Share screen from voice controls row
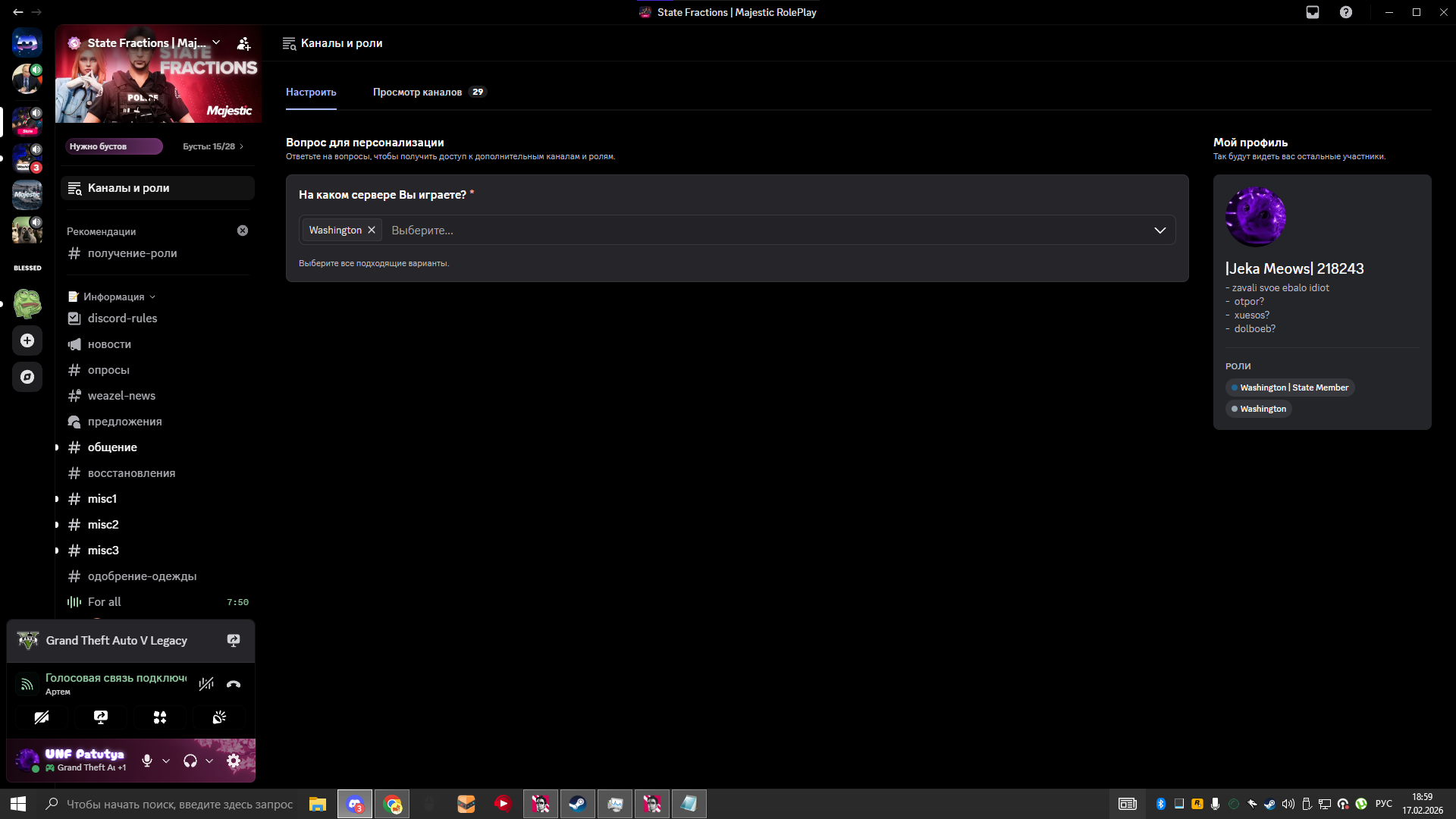This screenshot has height=819, width=1456. point(101,717)
